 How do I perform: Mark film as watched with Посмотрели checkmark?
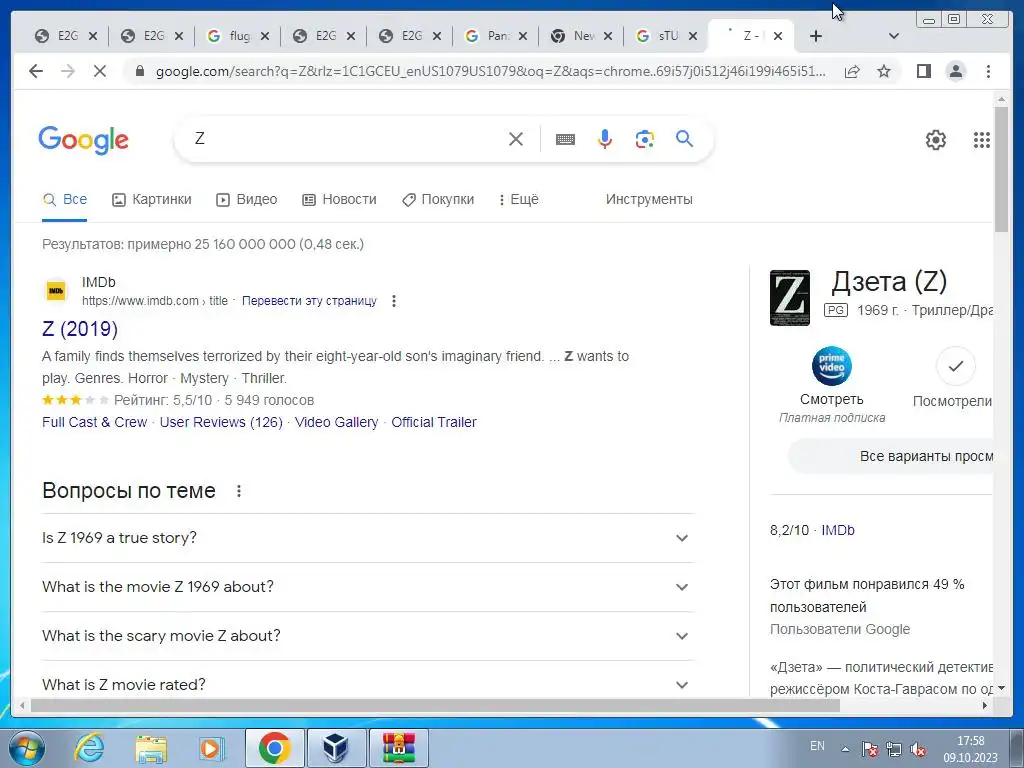955,366
